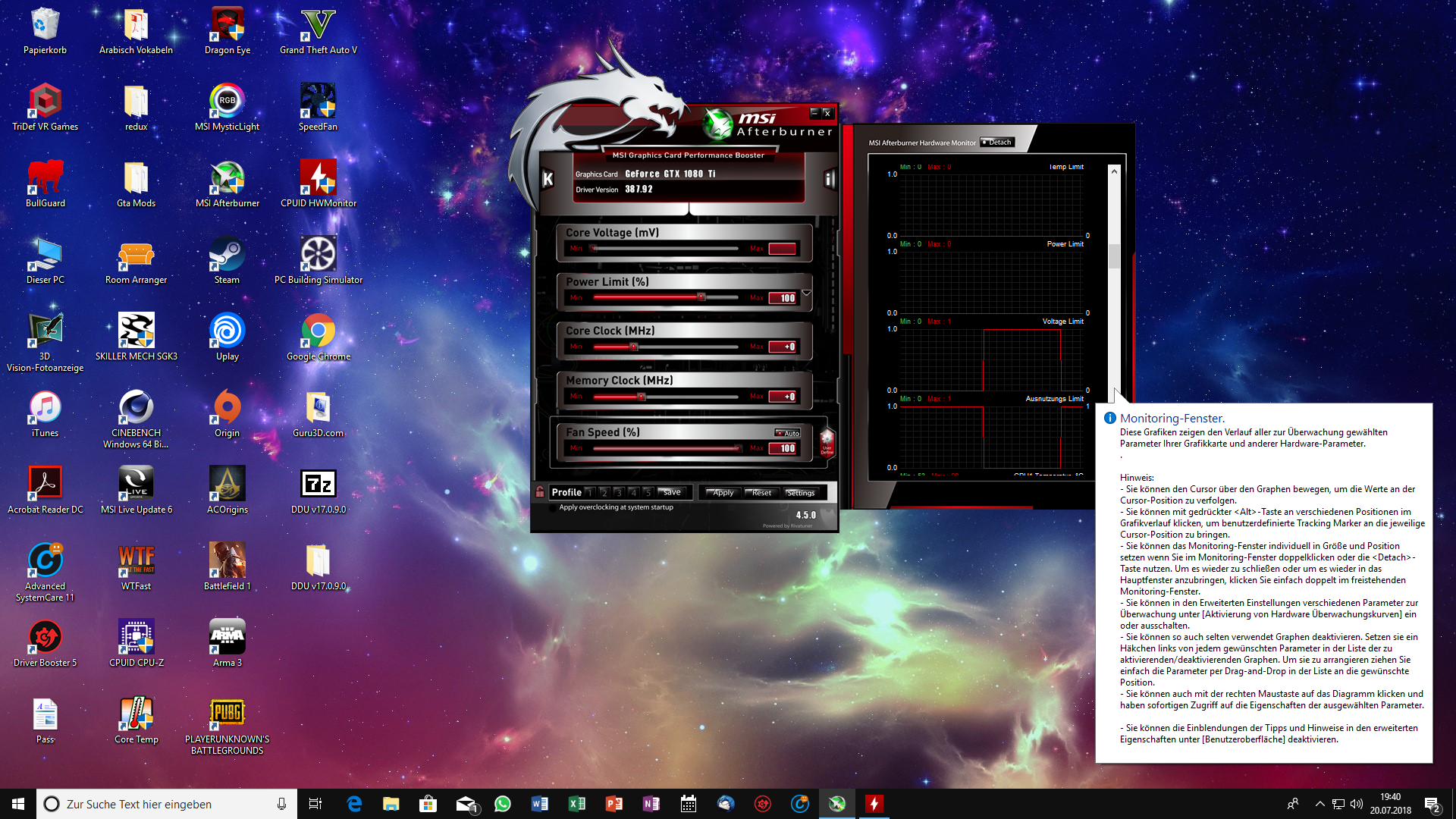Select Profile slot 3
Image resolution: width=1456 pixels, height=819 pixels.
pyautogui.click(x=618, y=493)
